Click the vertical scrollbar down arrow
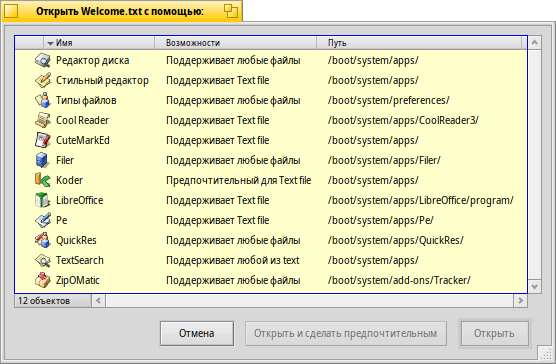The height and width of the screenshot is (364, 556). [534, 286]
